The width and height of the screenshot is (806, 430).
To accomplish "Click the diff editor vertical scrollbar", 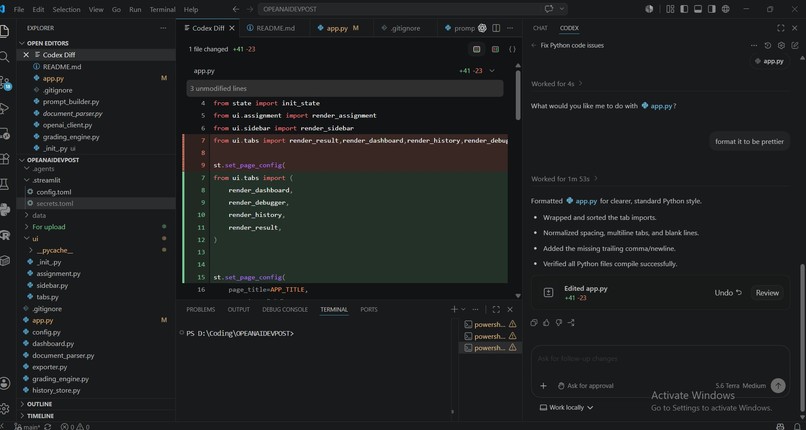I will coord(518,95).
